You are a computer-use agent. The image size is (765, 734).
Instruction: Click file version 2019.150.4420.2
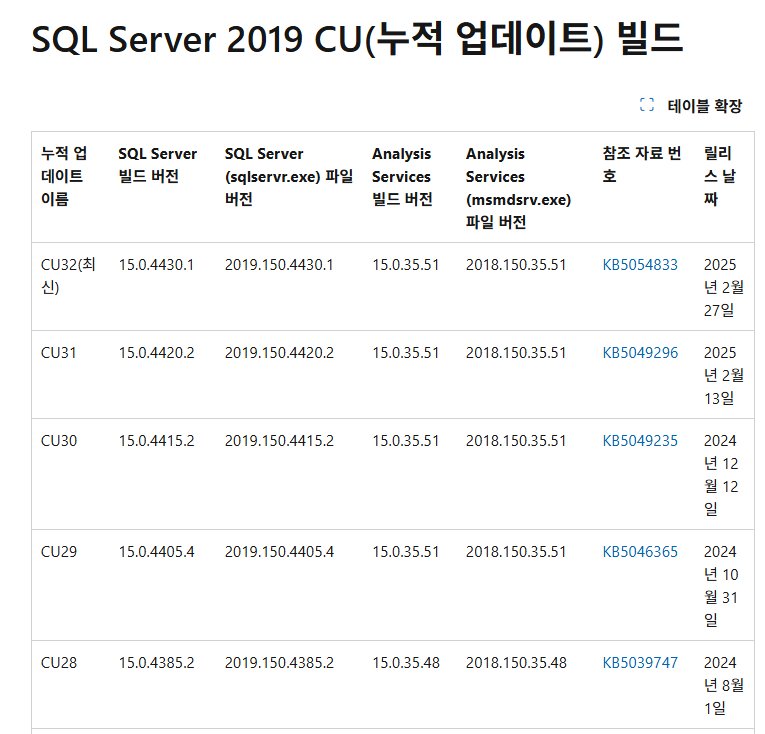[279, 353]
